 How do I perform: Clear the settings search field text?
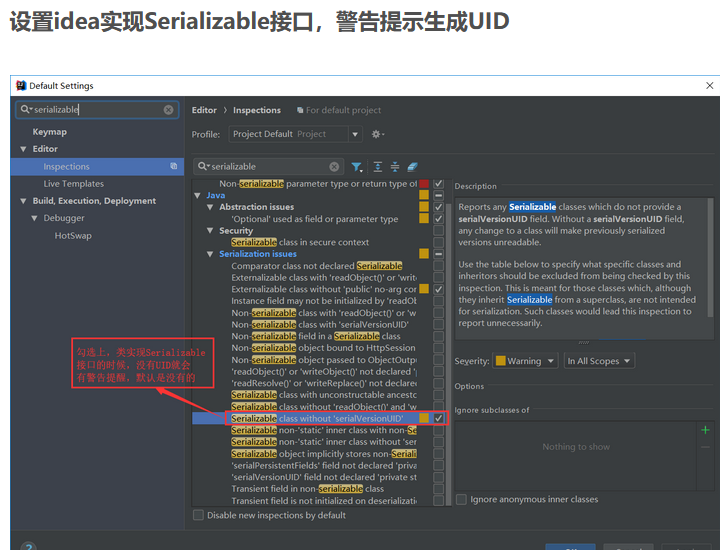pyautogui.click(x=169, y=110)
